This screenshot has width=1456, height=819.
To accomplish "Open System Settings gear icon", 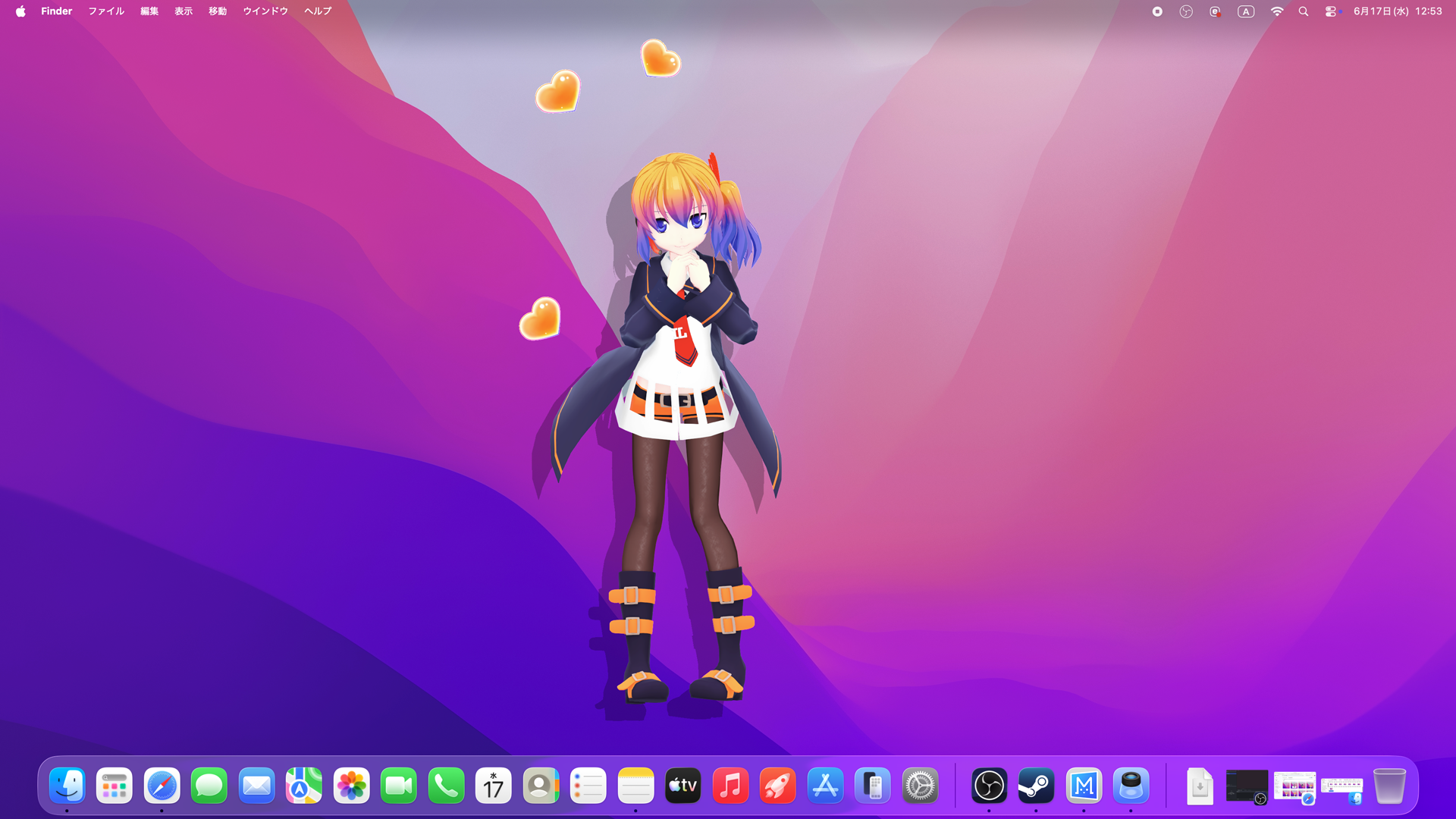I will (x=920, y=786).
